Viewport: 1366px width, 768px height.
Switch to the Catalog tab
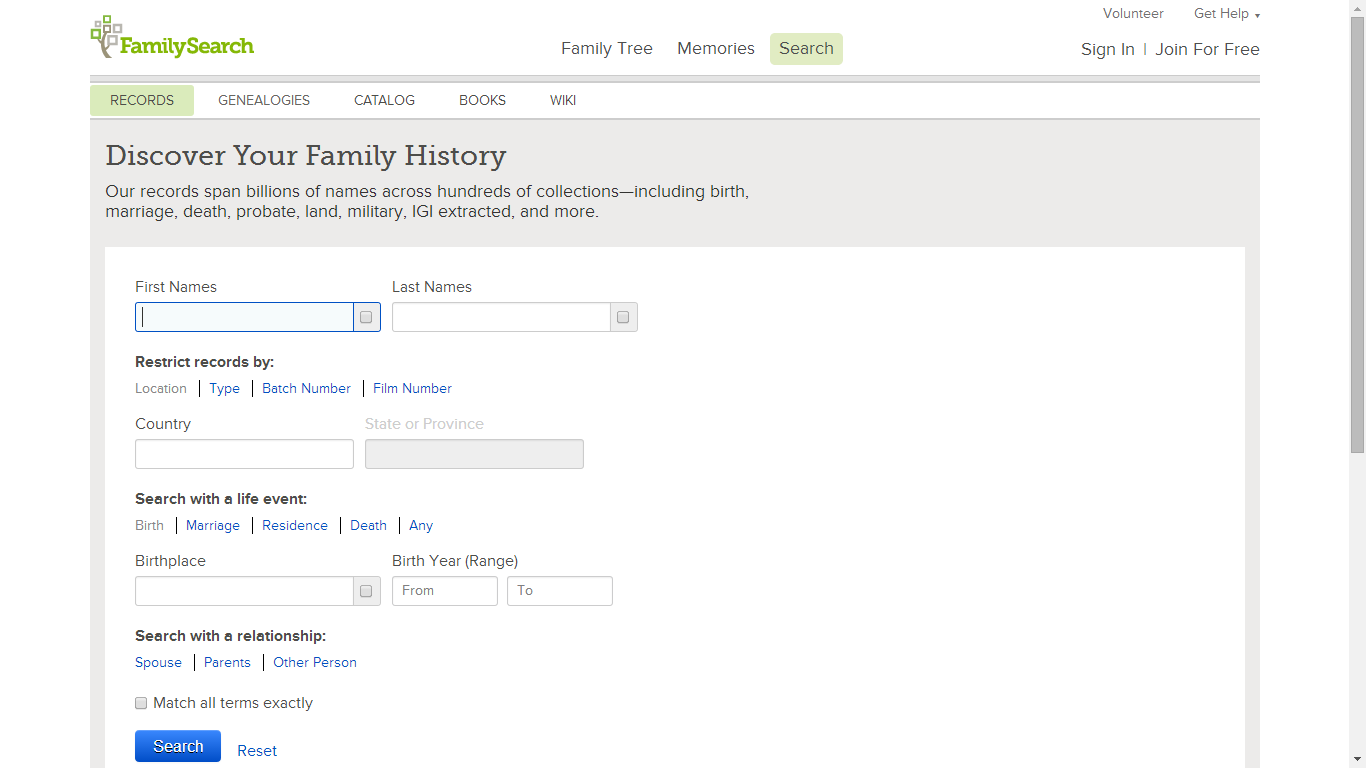click(384, 100)
